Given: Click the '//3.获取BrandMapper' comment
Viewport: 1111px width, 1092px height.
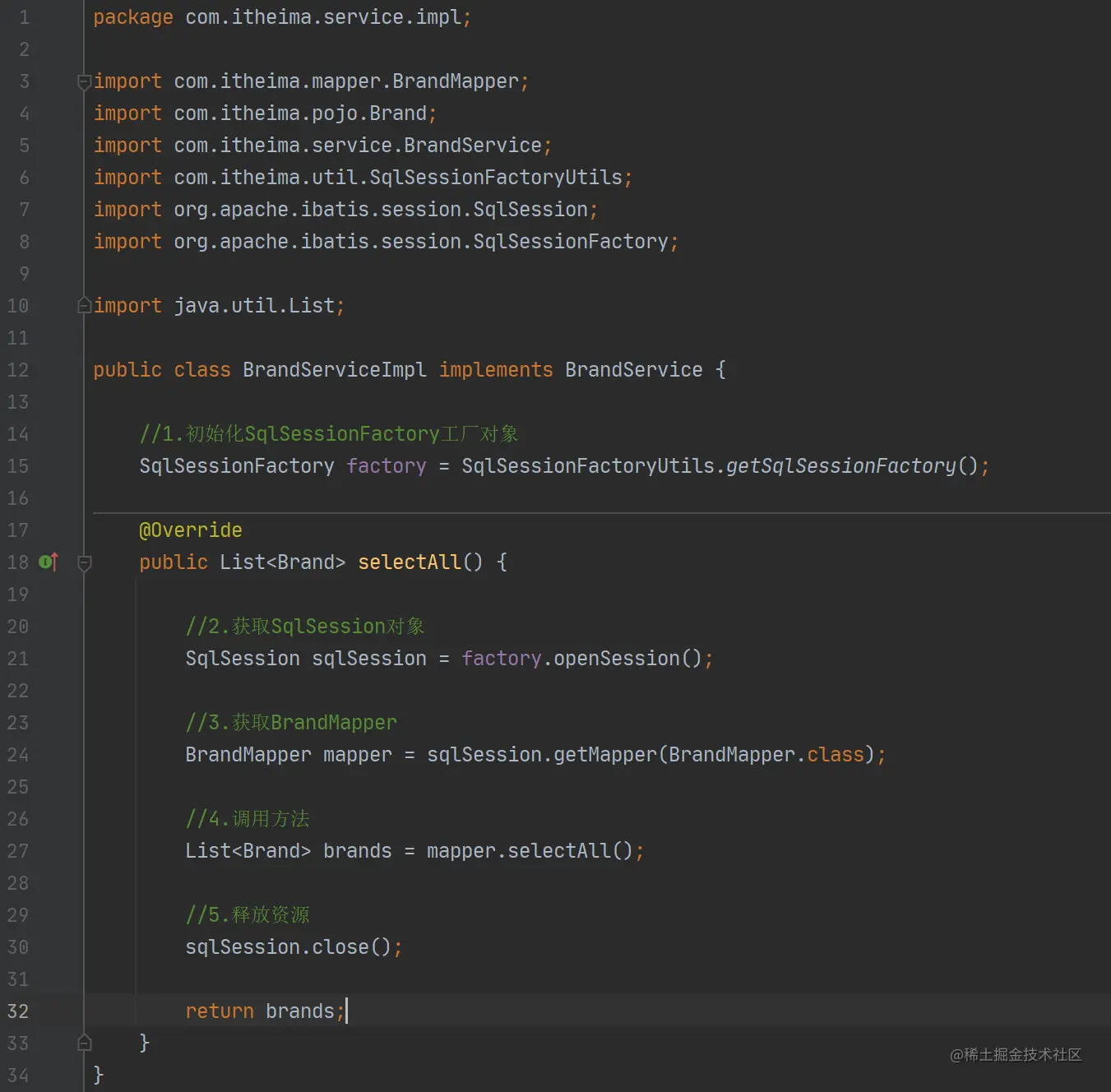Looking at the screenshot, I should click(291, 723).
